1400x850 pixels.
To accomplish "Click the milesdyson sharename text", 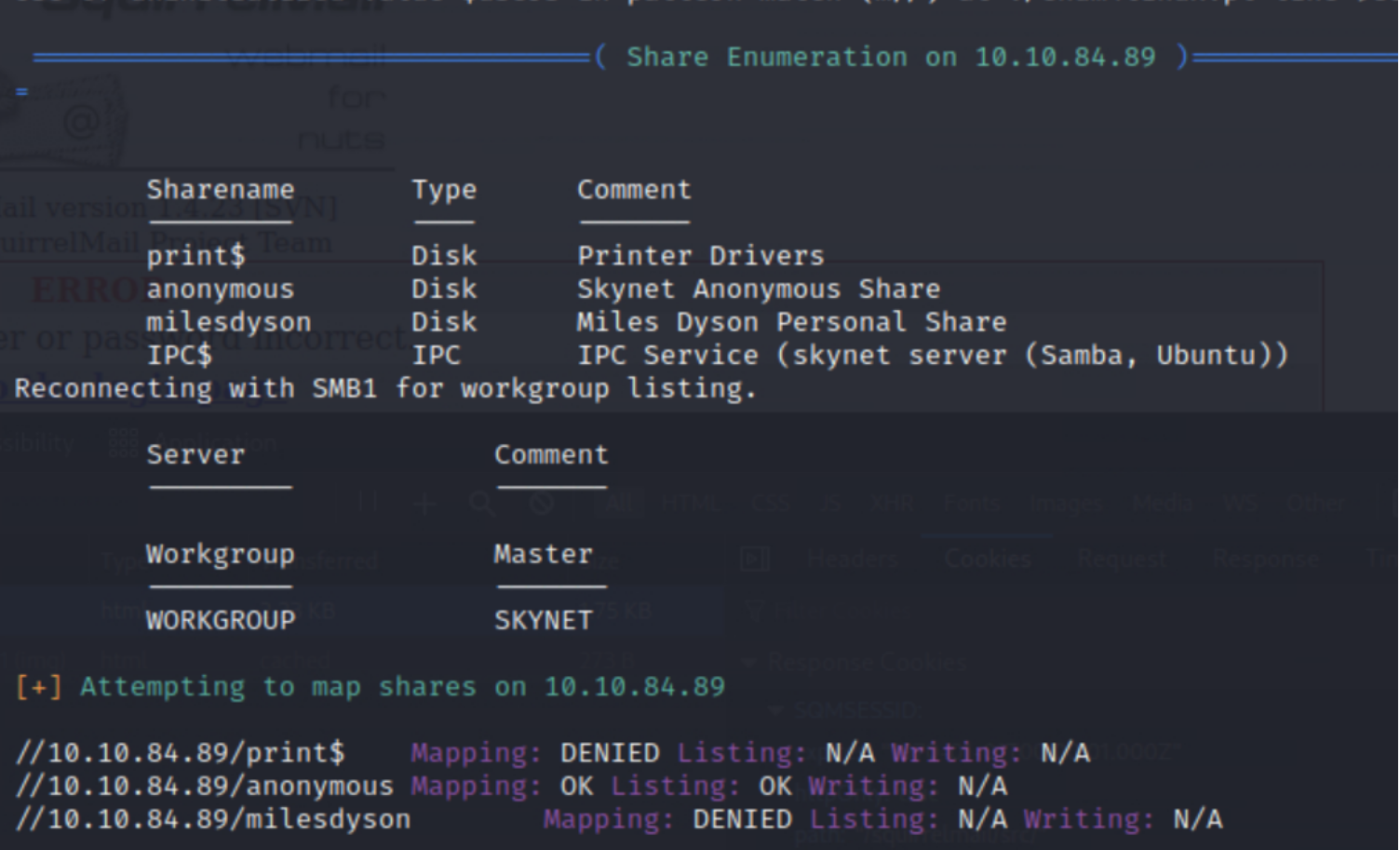I will pyautogui.click(x=229, y=322).
